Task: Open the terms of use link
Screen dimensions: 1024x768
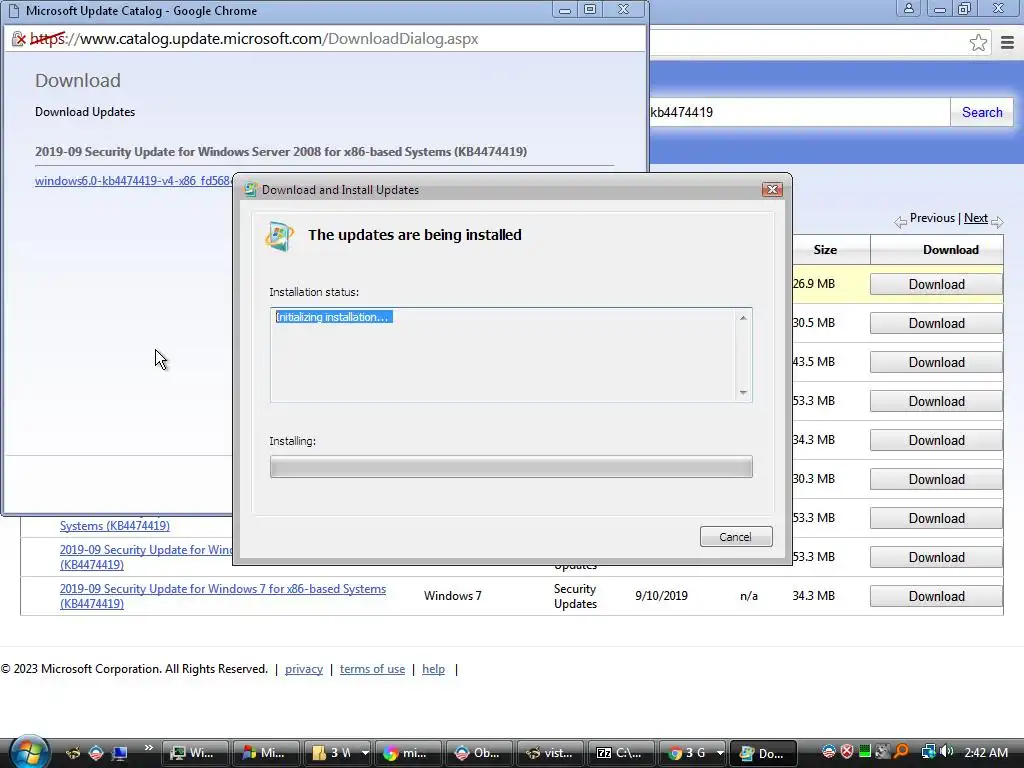Action: tap(372, 669)
